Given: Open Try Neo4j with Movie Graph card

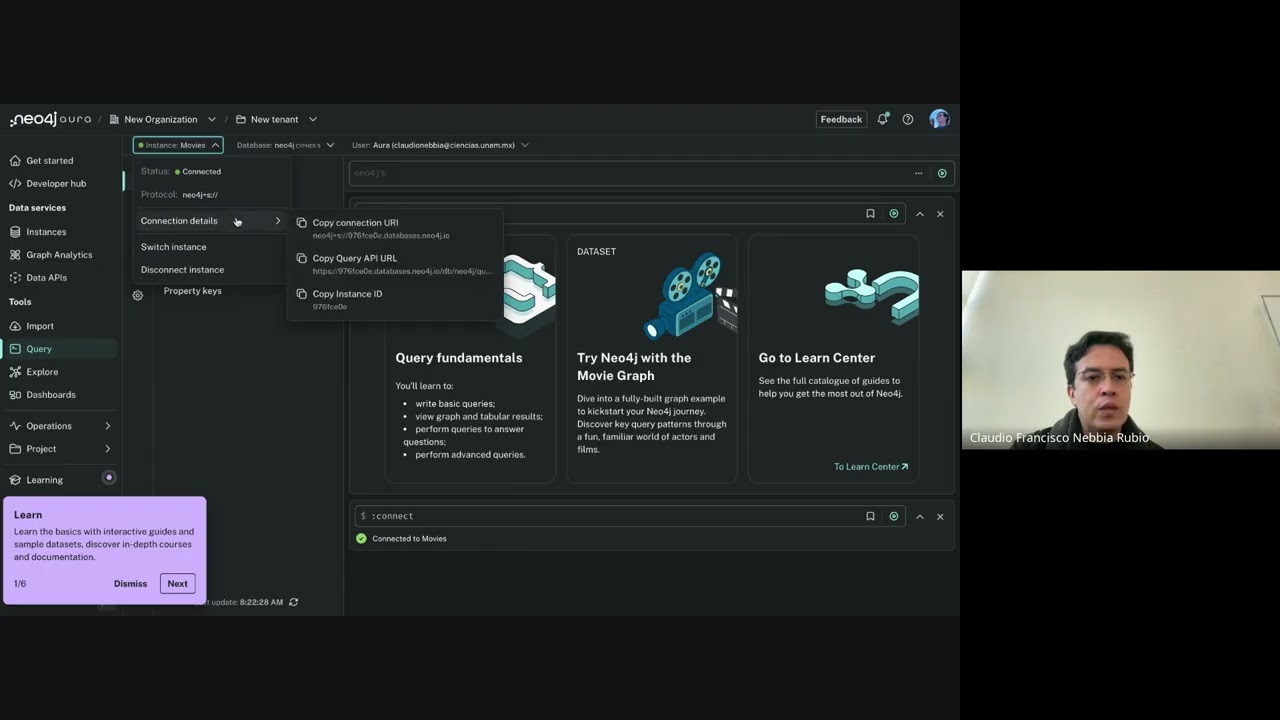Looking at the screenshot, I should (652, 359).
